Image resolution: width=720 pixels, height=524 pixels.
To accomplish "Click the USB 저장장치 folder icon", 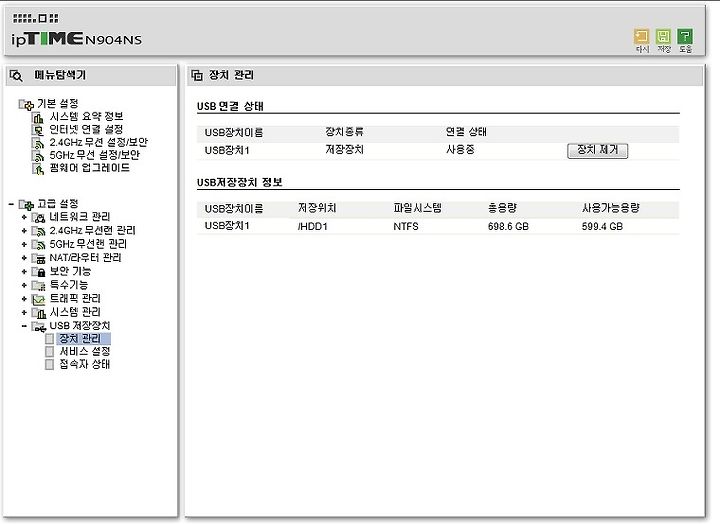I will pos(38,327).
